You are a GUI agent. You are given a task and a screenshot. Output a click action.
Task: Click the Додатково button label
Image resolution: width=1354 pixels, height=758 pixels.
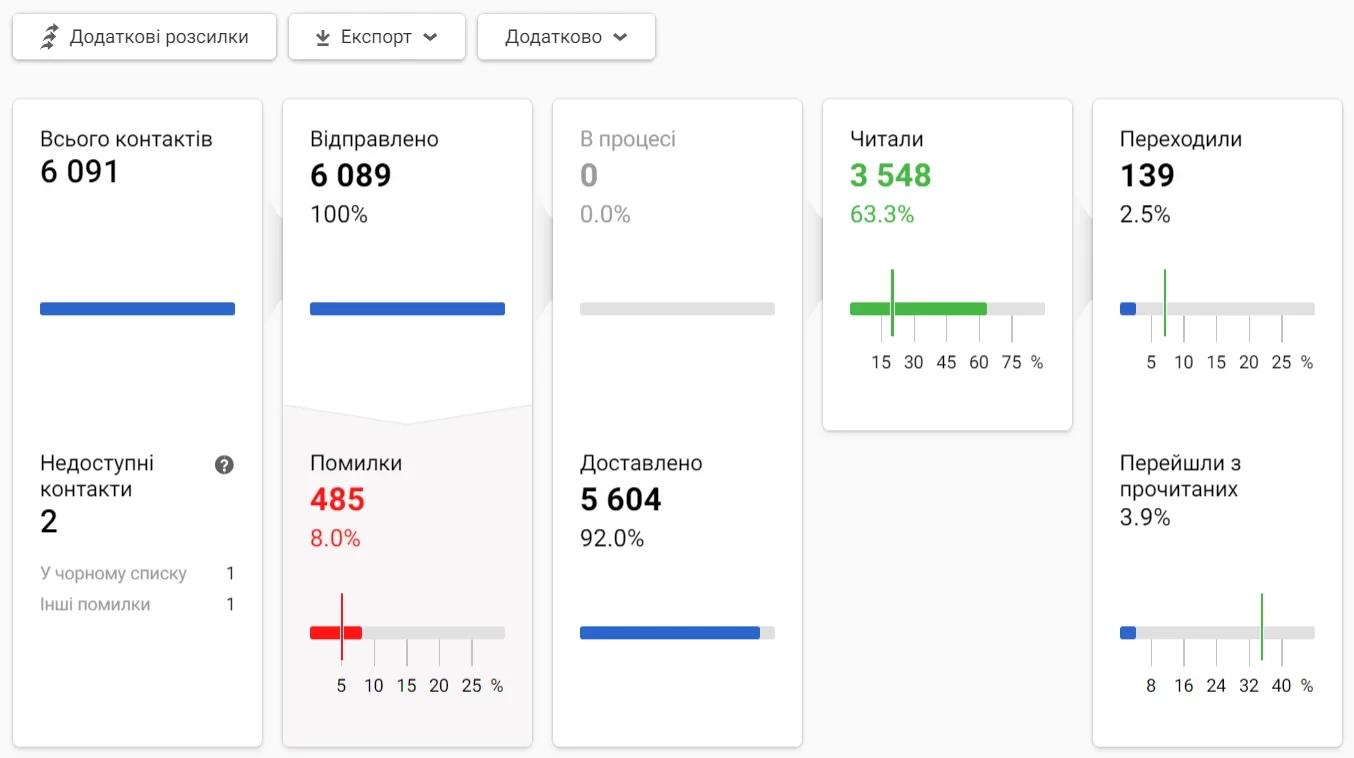[x=553, y=37]
